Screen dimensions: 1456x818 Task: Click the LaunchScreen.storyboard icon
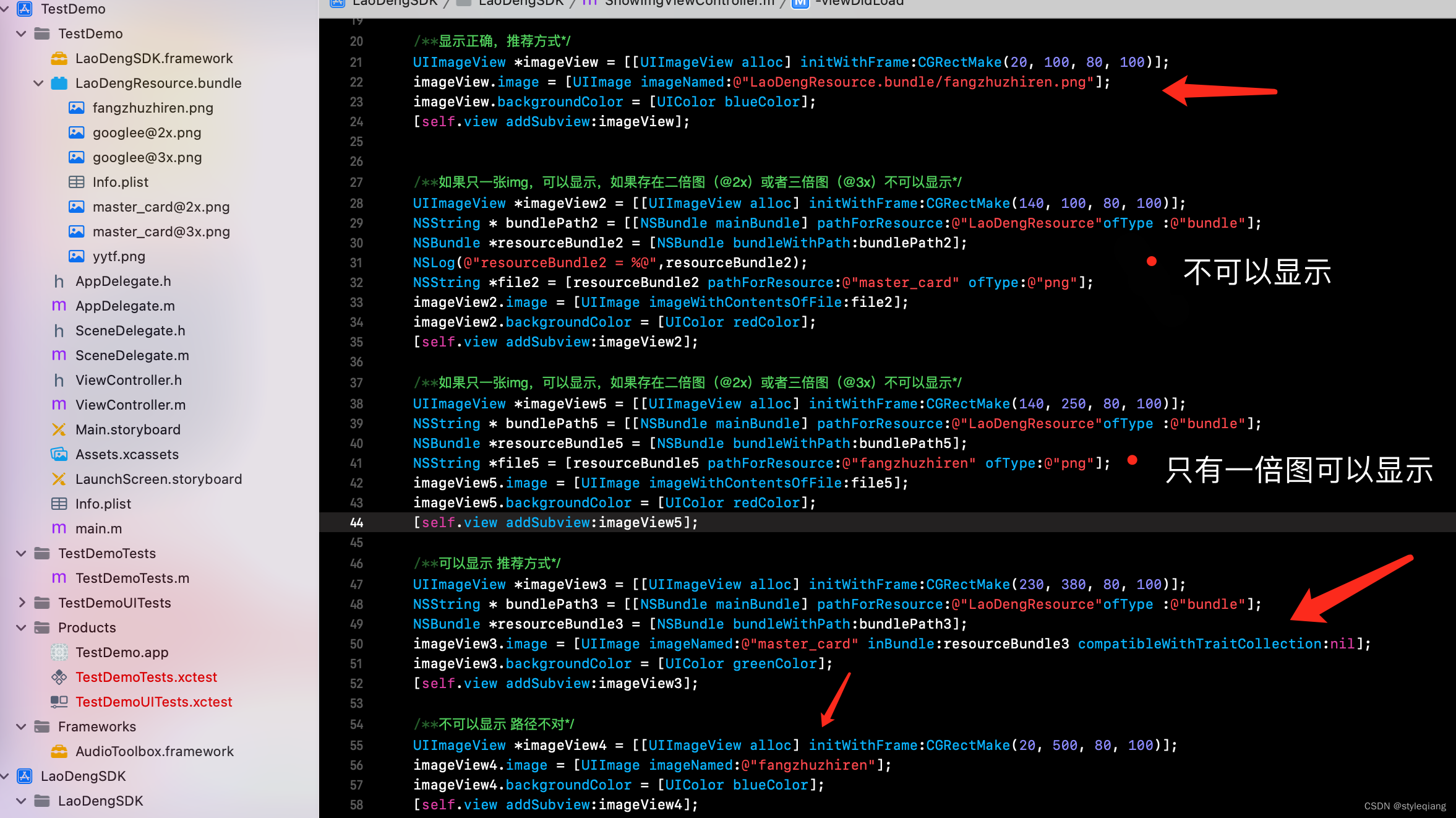(59, 480)
